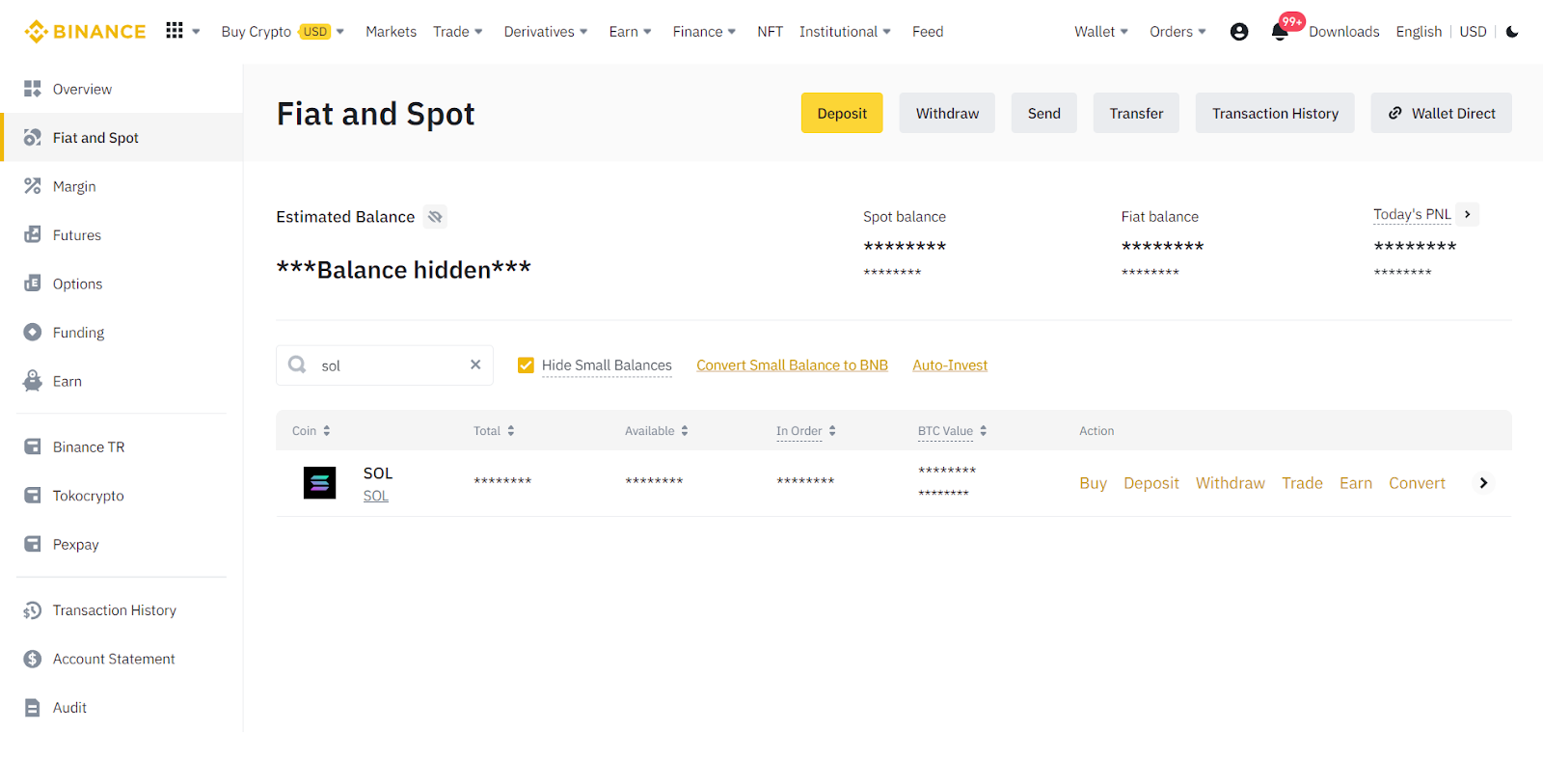
Task: Change currency from USD
Action: tap(1473, 32)
